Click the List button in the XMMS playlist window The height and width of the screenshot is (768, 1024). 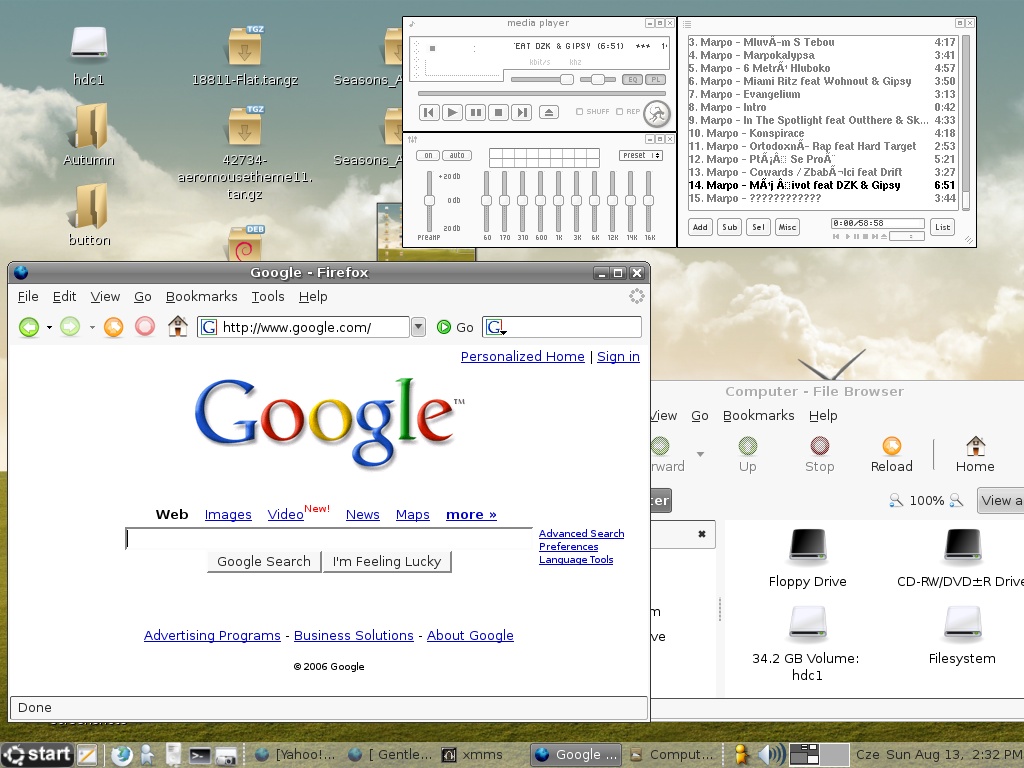pyautogui.click(x=942, y=227)
